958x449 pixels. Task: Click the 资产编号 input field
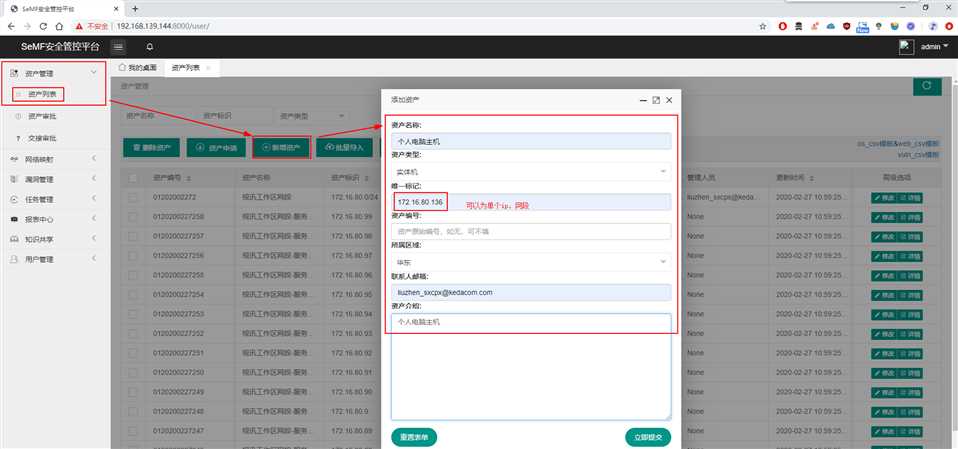click(x=530, y=231)
